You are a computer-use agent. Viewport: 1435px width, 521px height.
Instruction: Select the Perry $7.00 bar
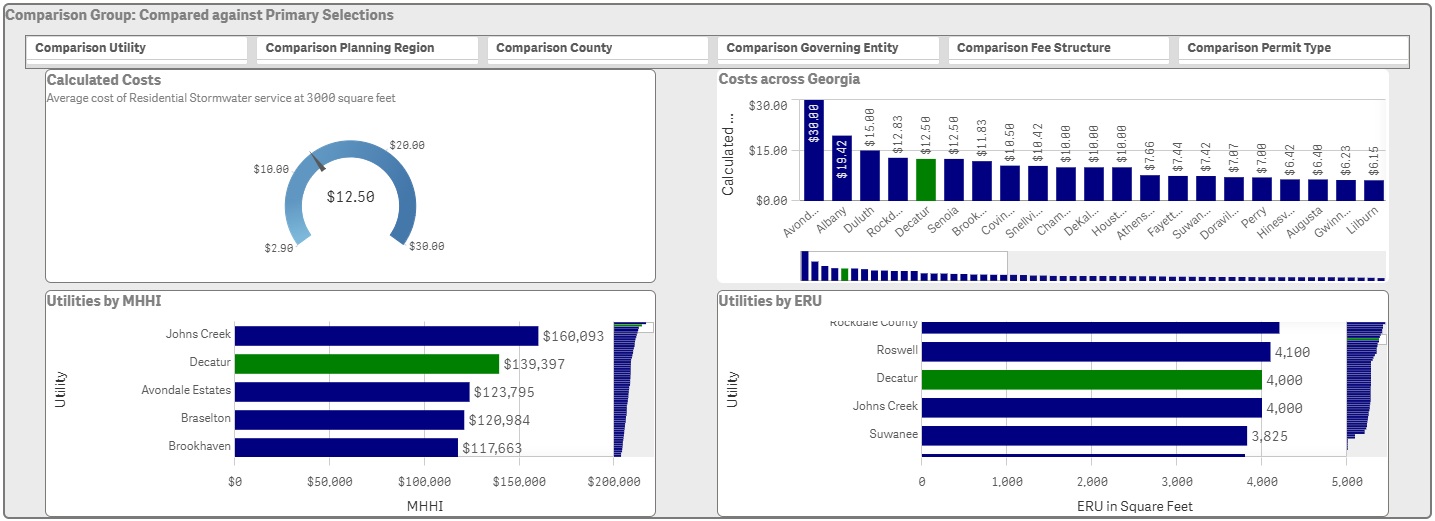coord(1262,189)
